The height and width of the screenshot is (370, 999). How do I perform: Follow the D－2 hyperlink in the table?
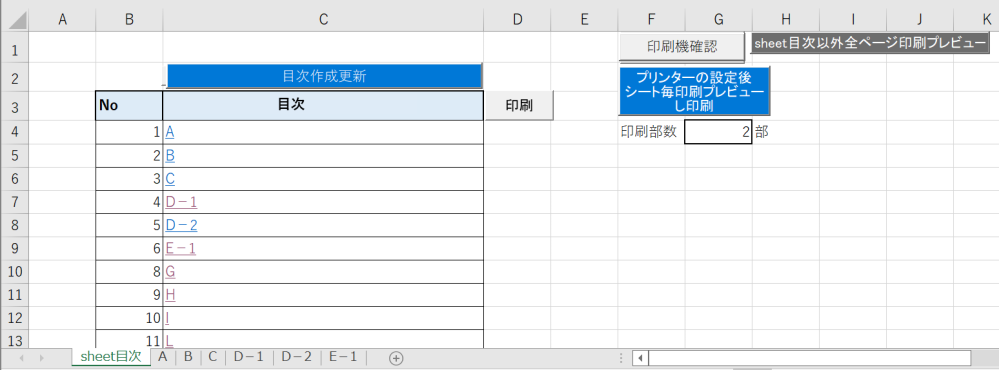(x=181, y=225)
